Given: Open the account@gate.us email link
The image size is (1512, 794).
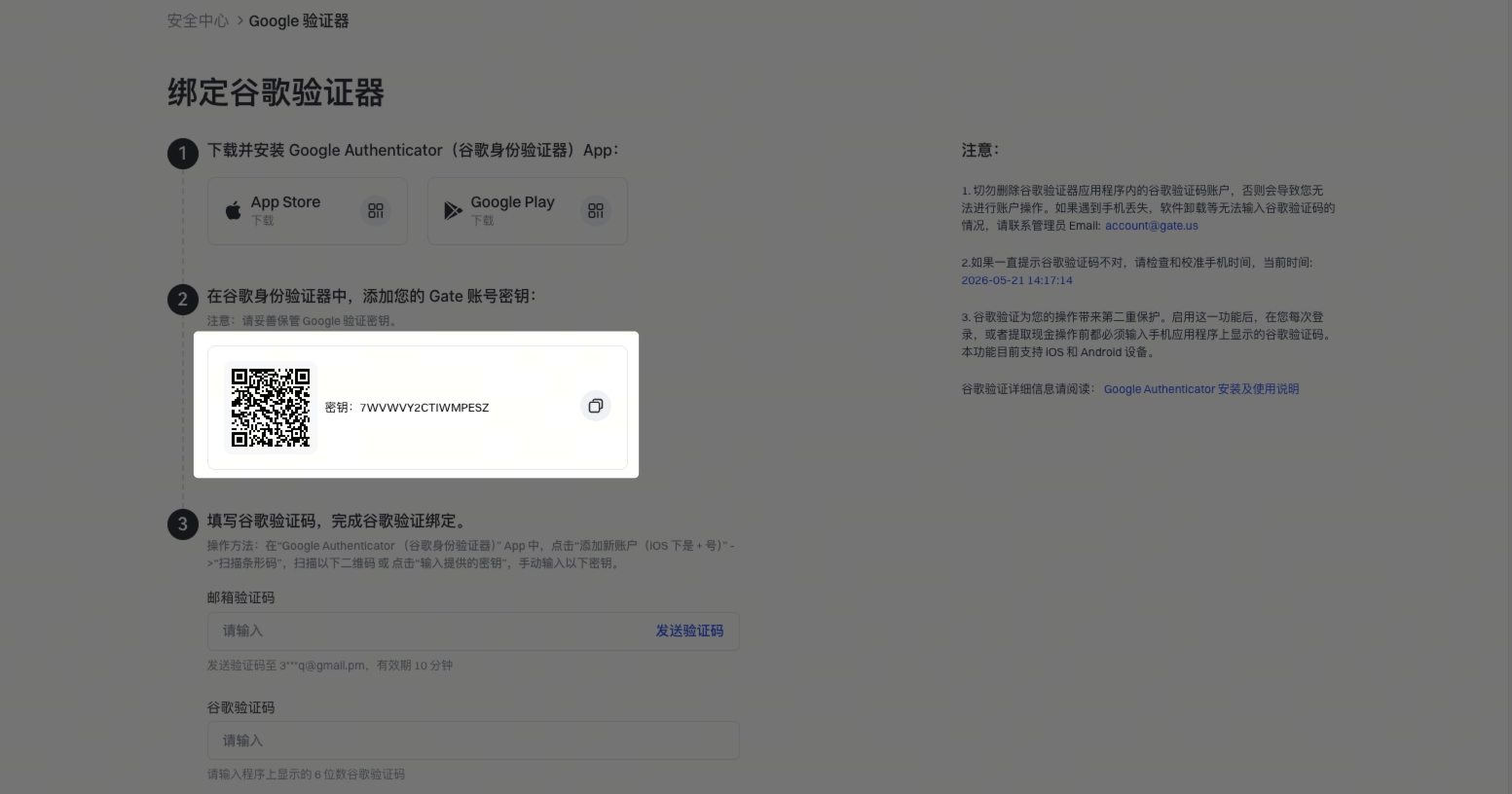Looking at the screenshot, I should (1152, 226).
